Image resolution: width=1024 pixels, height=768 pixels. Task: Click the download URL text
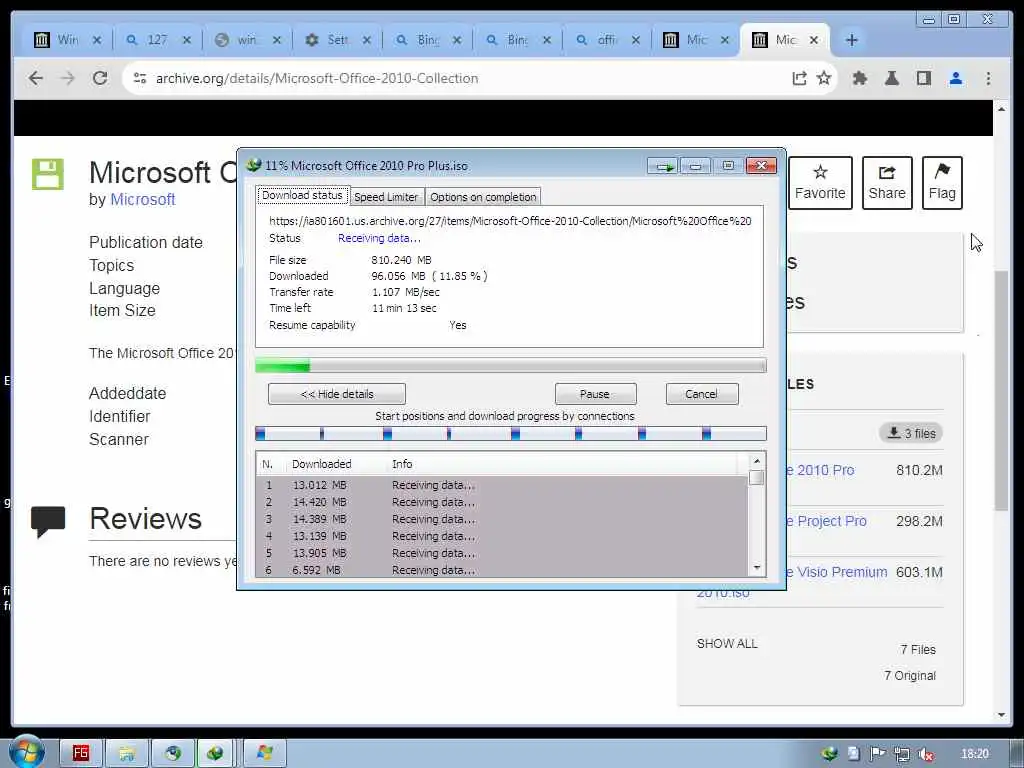[510, 221]
